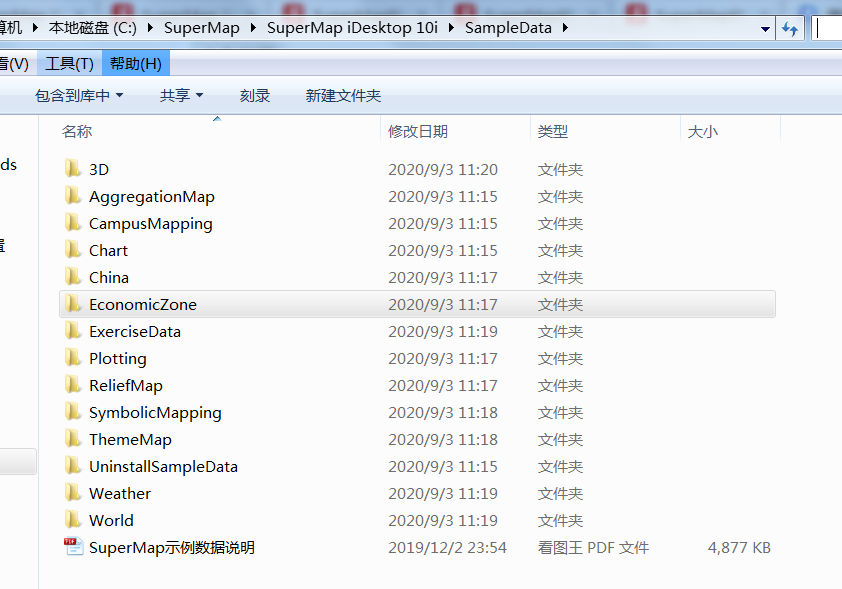This screenshot has width=842, height=589.
Task: Select the Weather folder icon
Action: [x=72, y=492]
